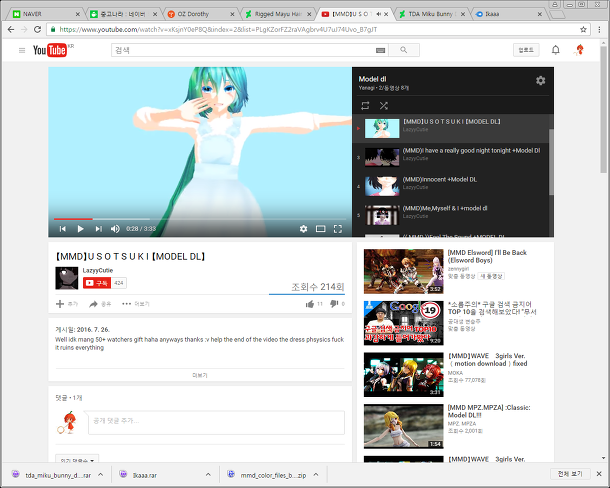The image size is (610, 488).
Task: Open the Ikaaa.rar download
Action: (140, 475)
